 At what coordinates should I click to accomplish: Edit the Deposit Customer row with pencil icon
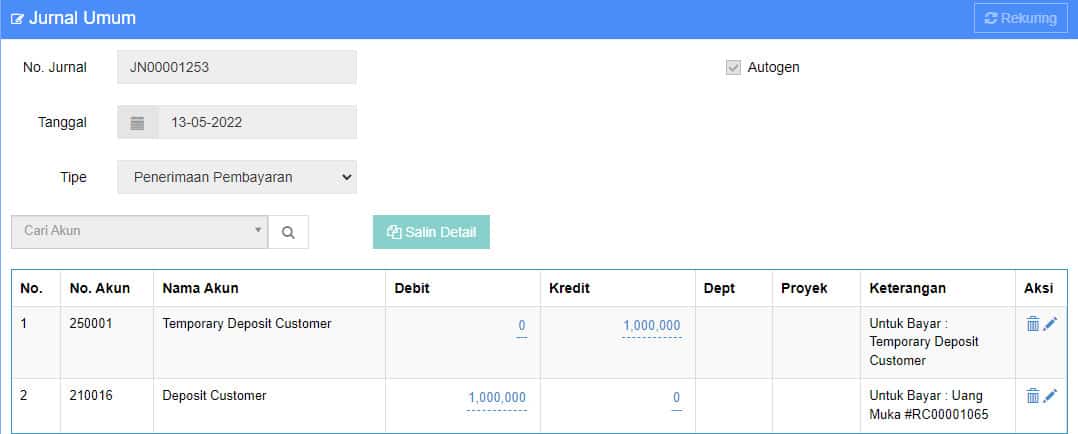[1050, 396]
